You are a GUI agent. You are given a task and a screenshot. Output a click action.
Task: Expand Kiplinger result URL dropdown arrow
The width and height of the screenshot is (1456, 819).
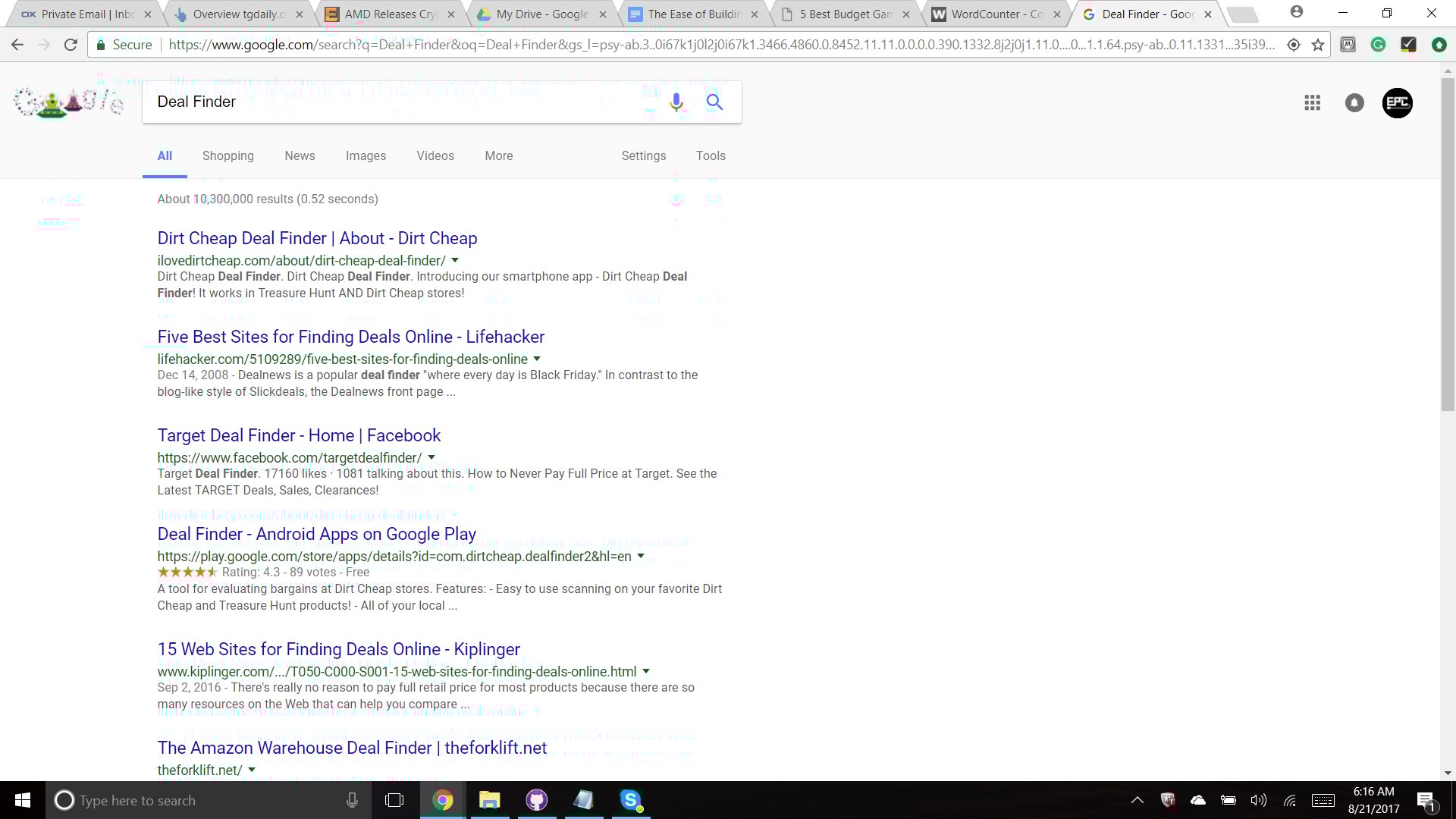[x=646, y=671]
